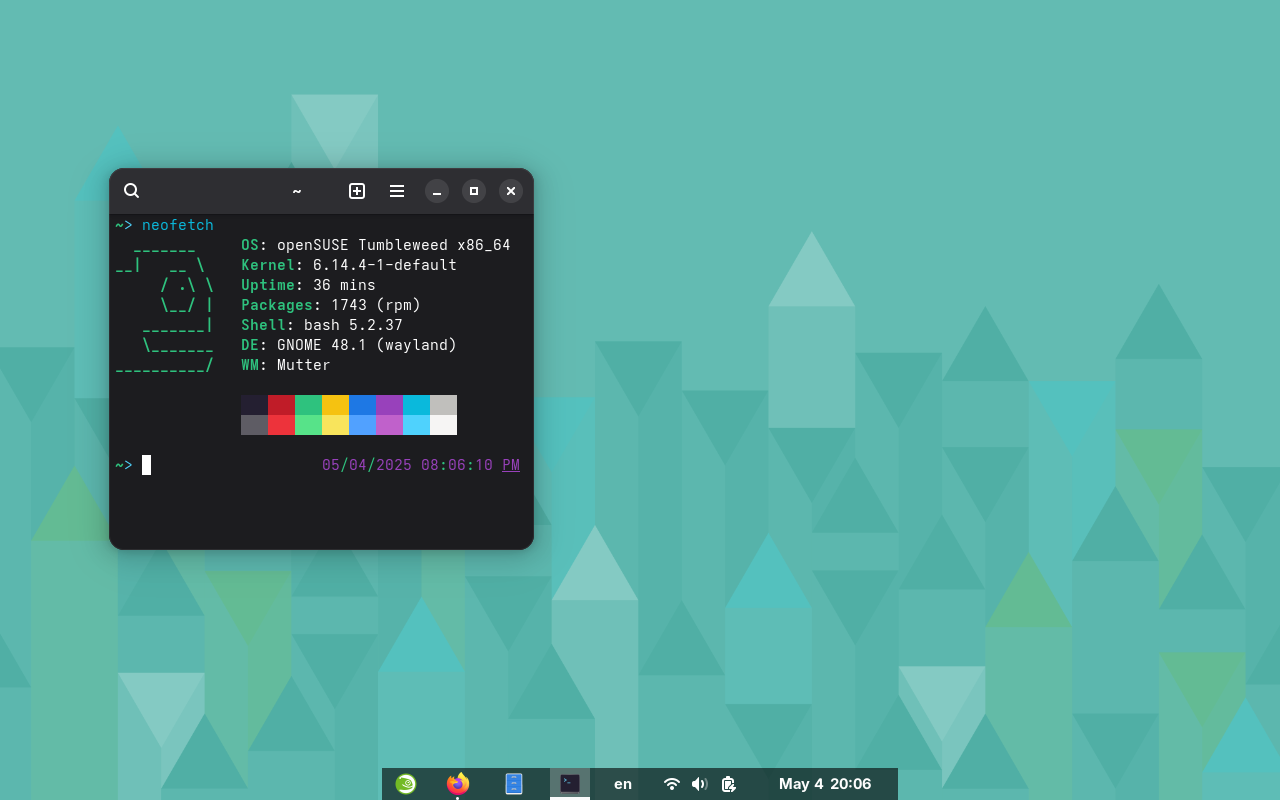Screen dimensions: 1280x800
Task: Click the Shell value 'bash 5.2.37'
Action: (353, 325)
